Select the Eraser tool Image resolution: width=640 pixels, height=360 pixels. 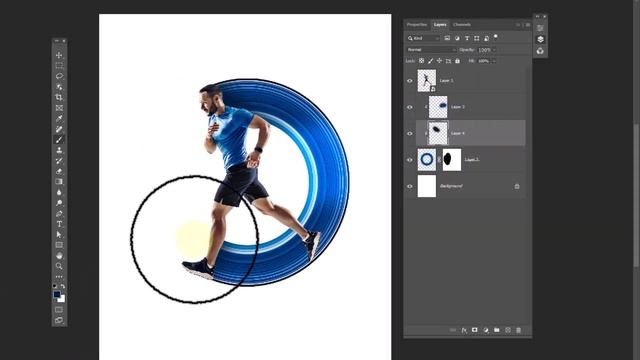[x=59, y=171]
